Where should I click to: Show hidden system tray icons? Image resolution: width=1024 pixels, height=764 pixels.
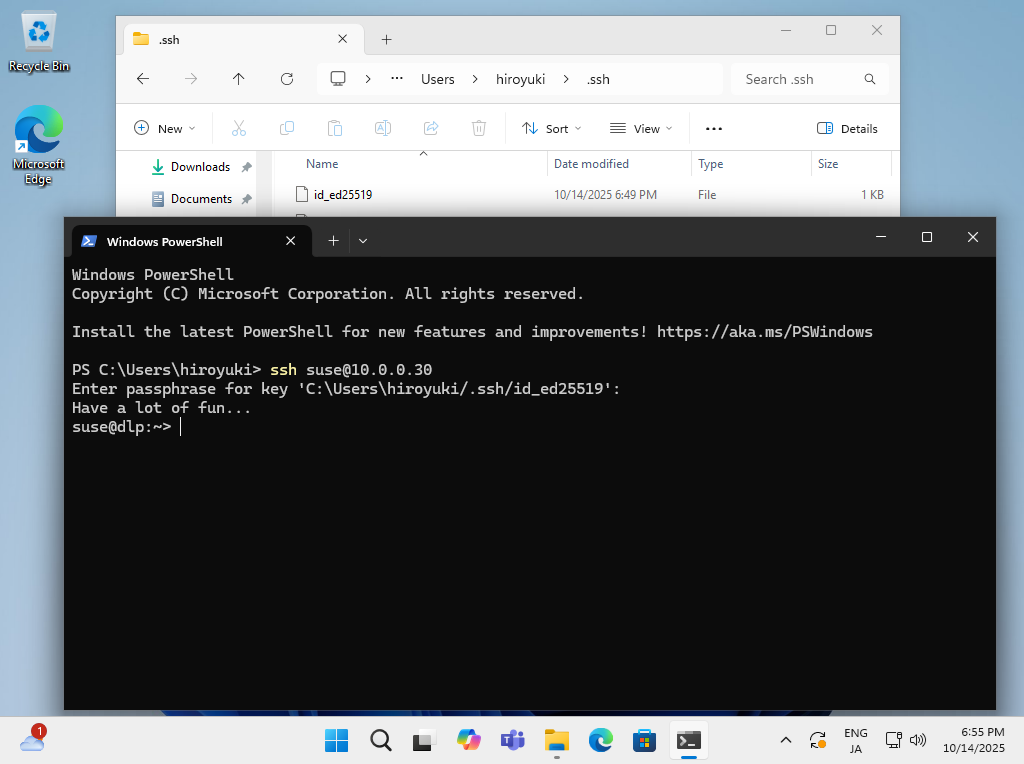click(x=786, y=740)
